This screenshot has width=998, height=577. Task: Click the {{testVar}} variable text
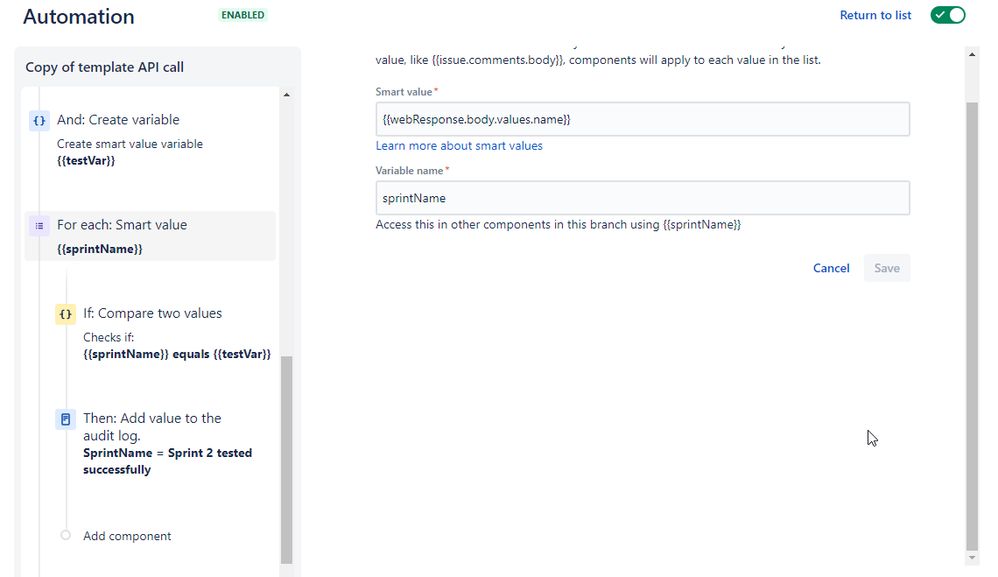click(x=86, y=160)
